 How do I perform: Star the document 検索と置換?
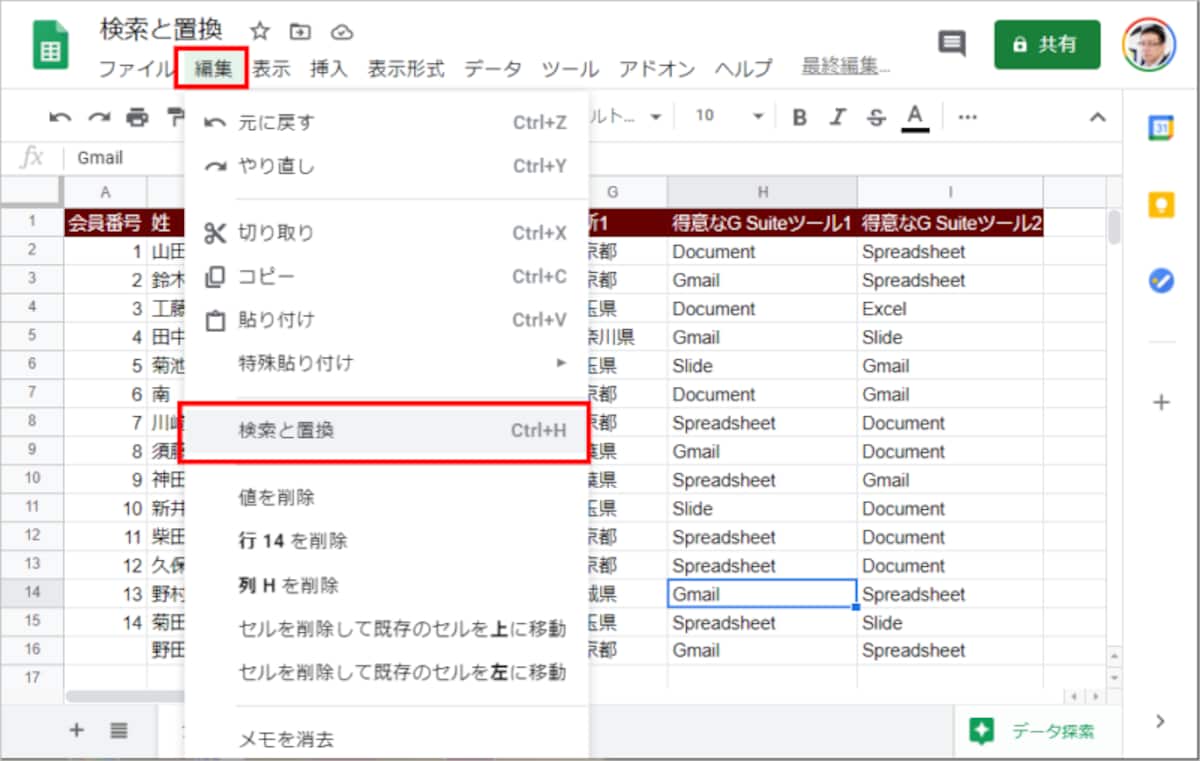pos(260,31)
